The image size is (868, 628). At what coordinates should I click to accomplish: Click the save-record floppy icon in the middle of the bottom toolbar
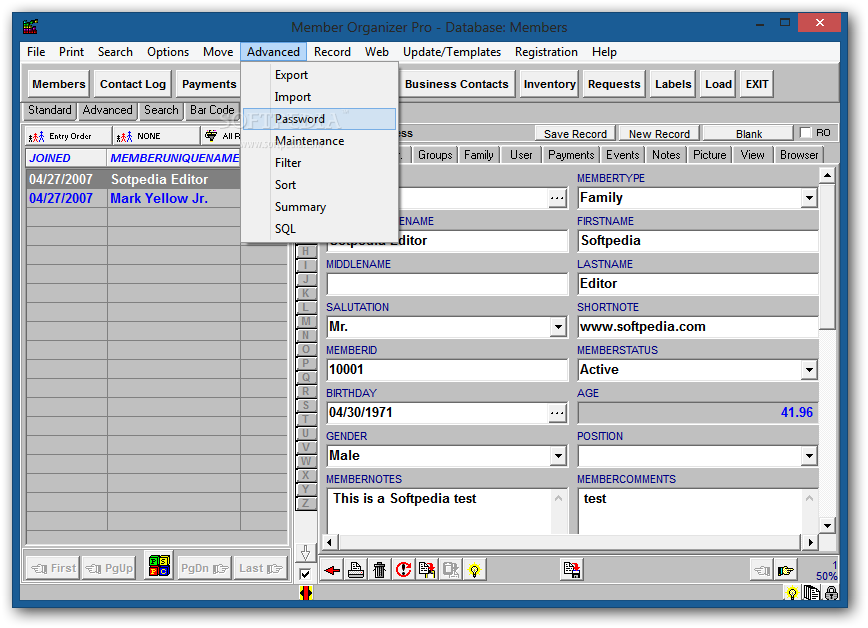click(572, 569)
